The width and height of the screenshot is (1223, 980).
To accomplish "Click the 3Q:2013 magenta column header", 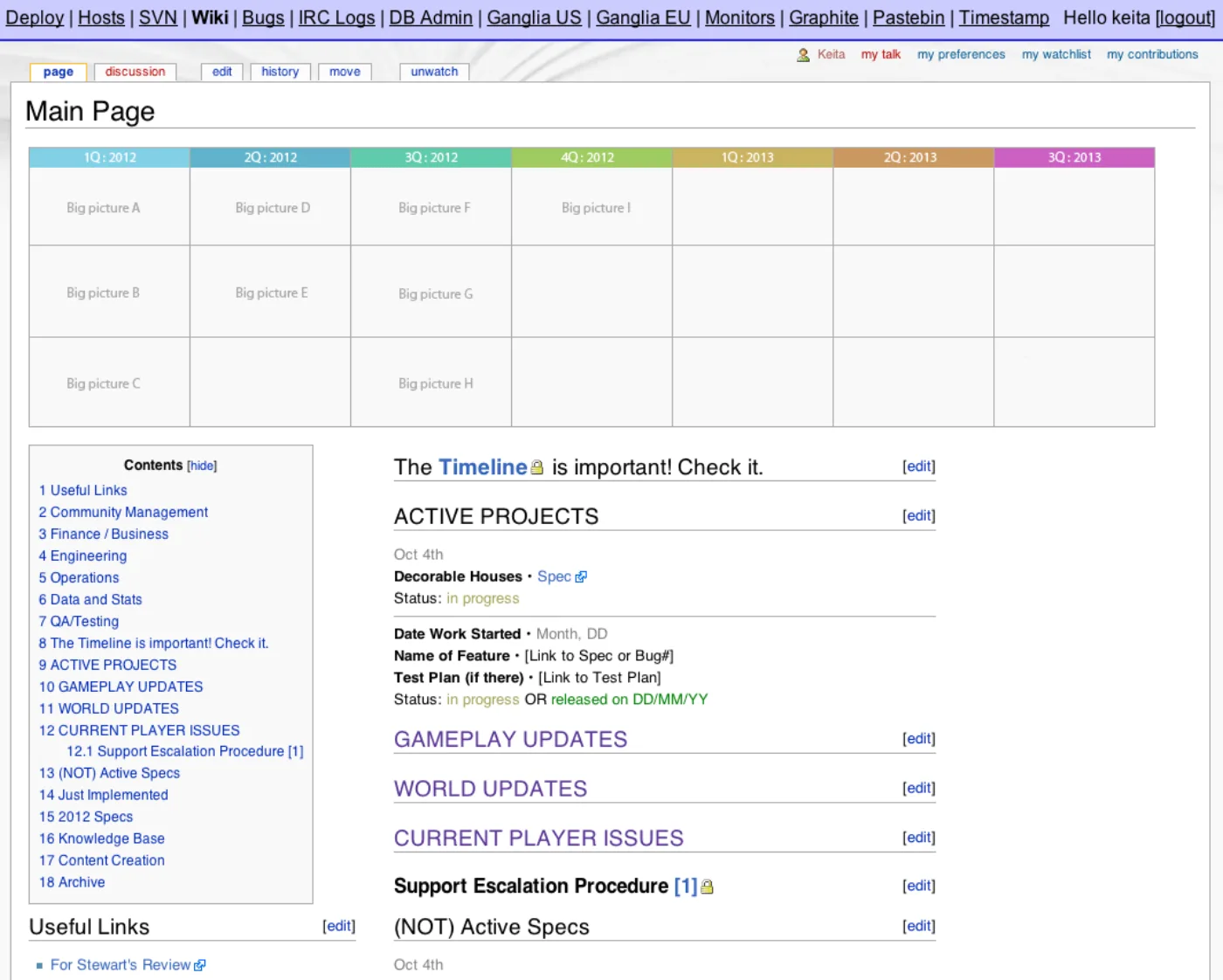I will [1074, 157].
